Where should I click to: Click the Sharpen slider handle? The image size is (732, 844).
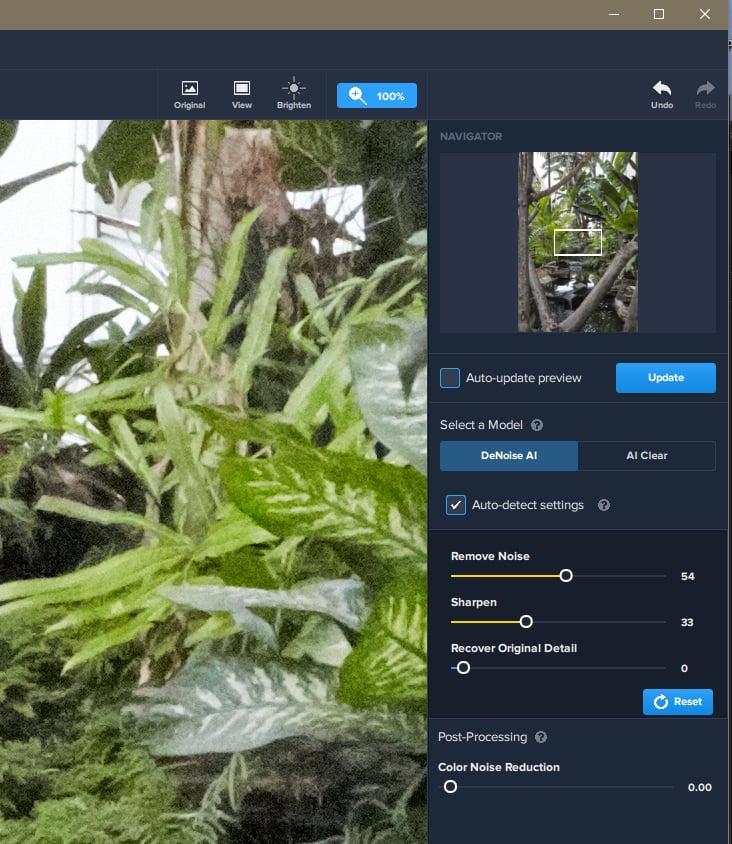click(x=526, y=622)
